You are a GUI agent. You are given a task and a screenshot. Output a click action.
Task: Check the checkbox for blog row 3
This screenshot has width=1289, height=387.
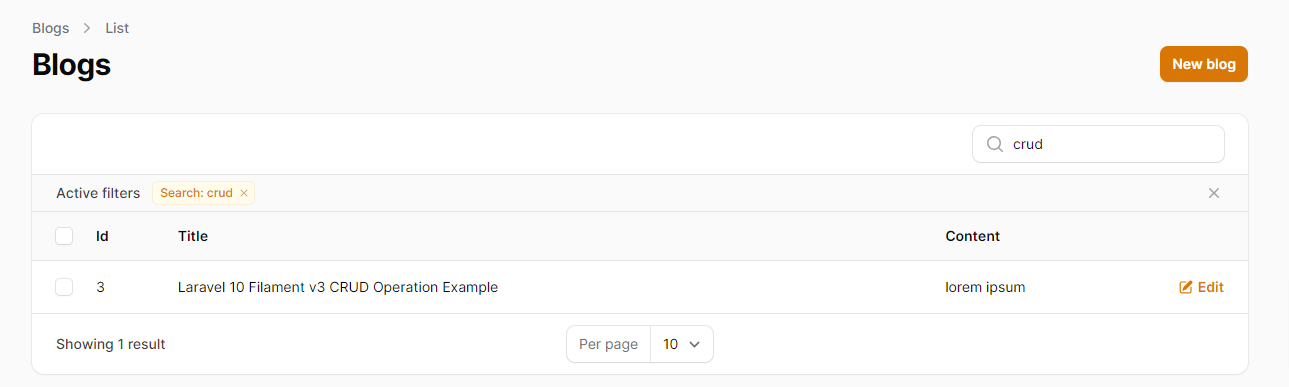(64, 287)
